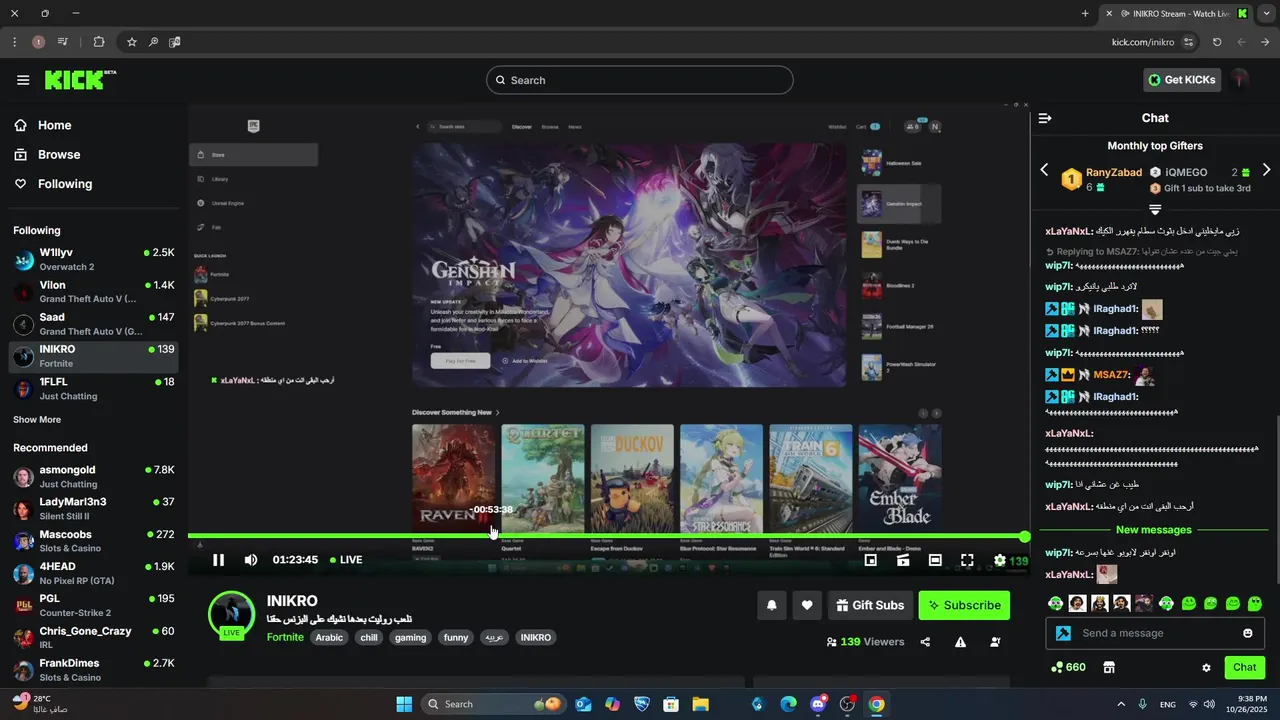
Task: Expand Show More followed channels
Action: coord(37,420)
